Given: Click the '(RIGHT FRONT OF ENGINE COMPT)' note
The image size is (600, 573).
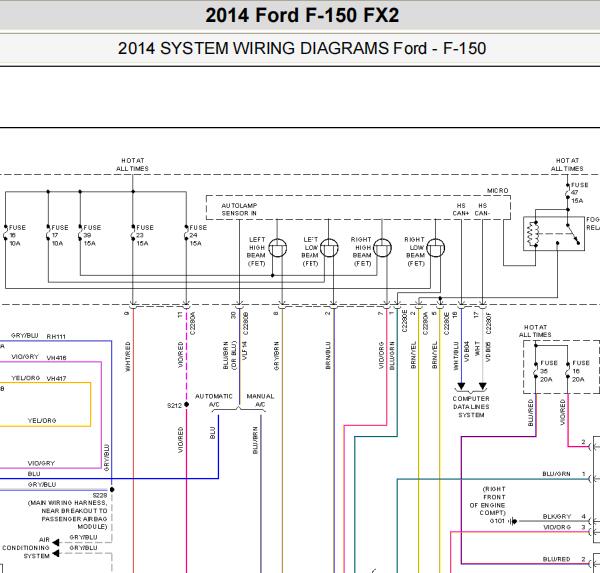Looking at the screenshot, I should coord(488,501).
